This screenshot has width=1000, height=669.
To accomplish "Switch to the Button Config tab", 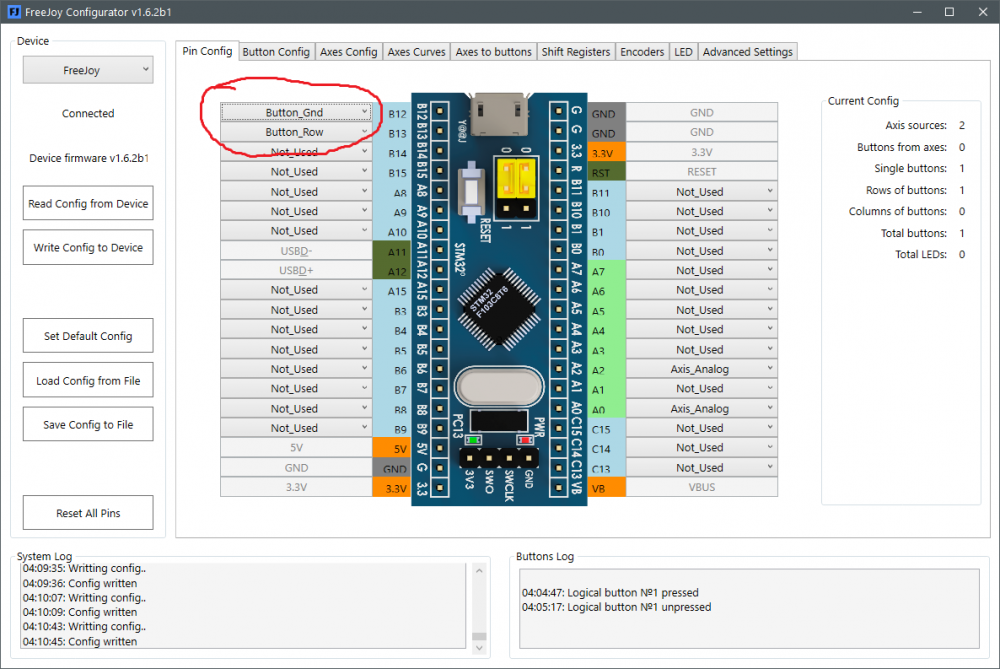I will (275, 52).
